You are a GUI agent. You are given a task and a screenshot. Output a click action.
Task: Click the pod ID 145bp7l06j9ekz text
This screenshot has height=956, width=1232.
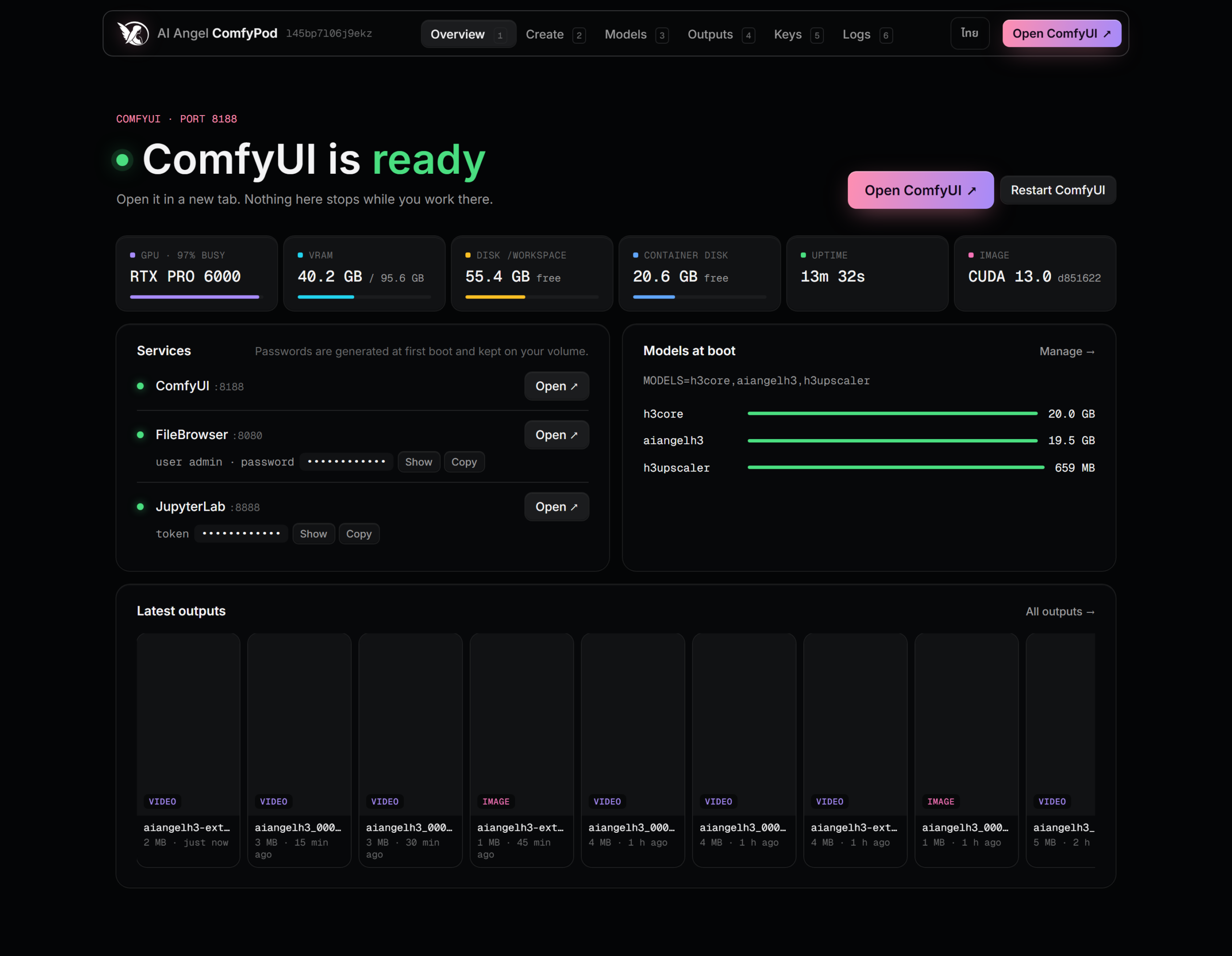point(329,33)
